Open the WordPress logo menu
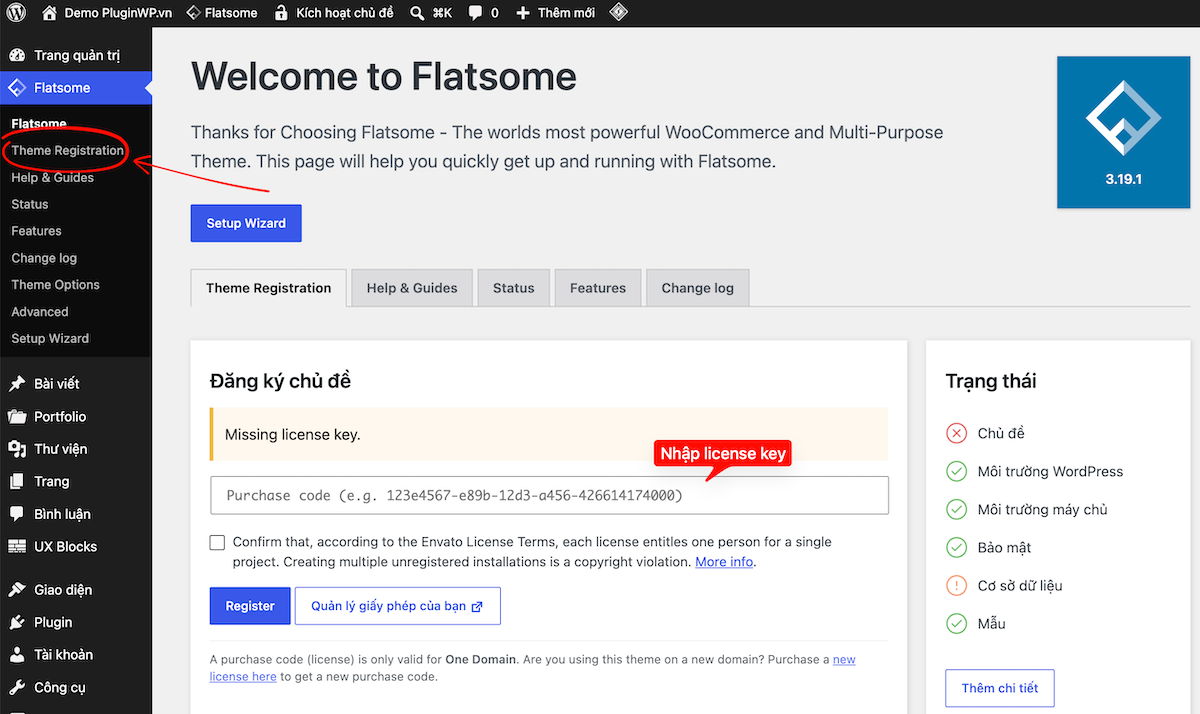1200x714 pixels. click(x=16, y=13)
